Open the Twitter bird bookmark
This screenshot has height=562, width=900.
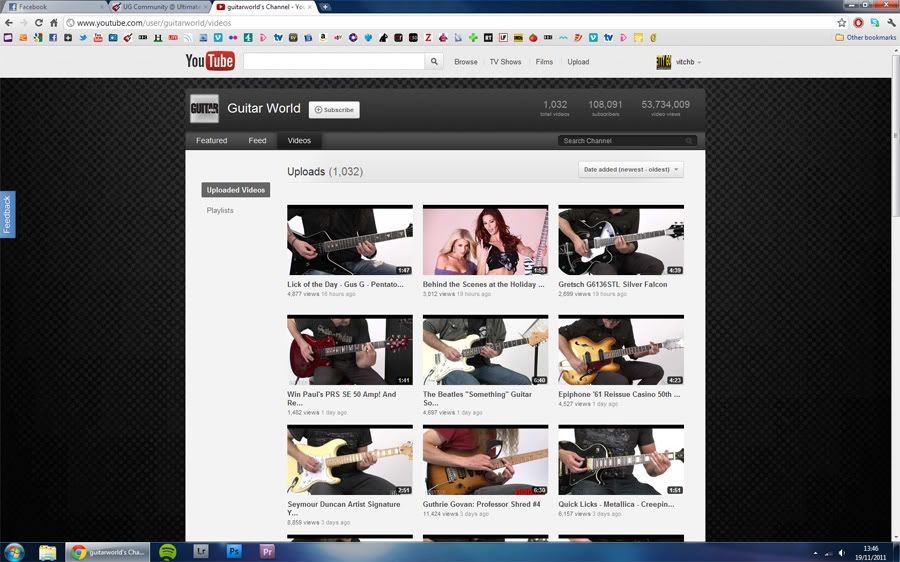coord(83,38)
